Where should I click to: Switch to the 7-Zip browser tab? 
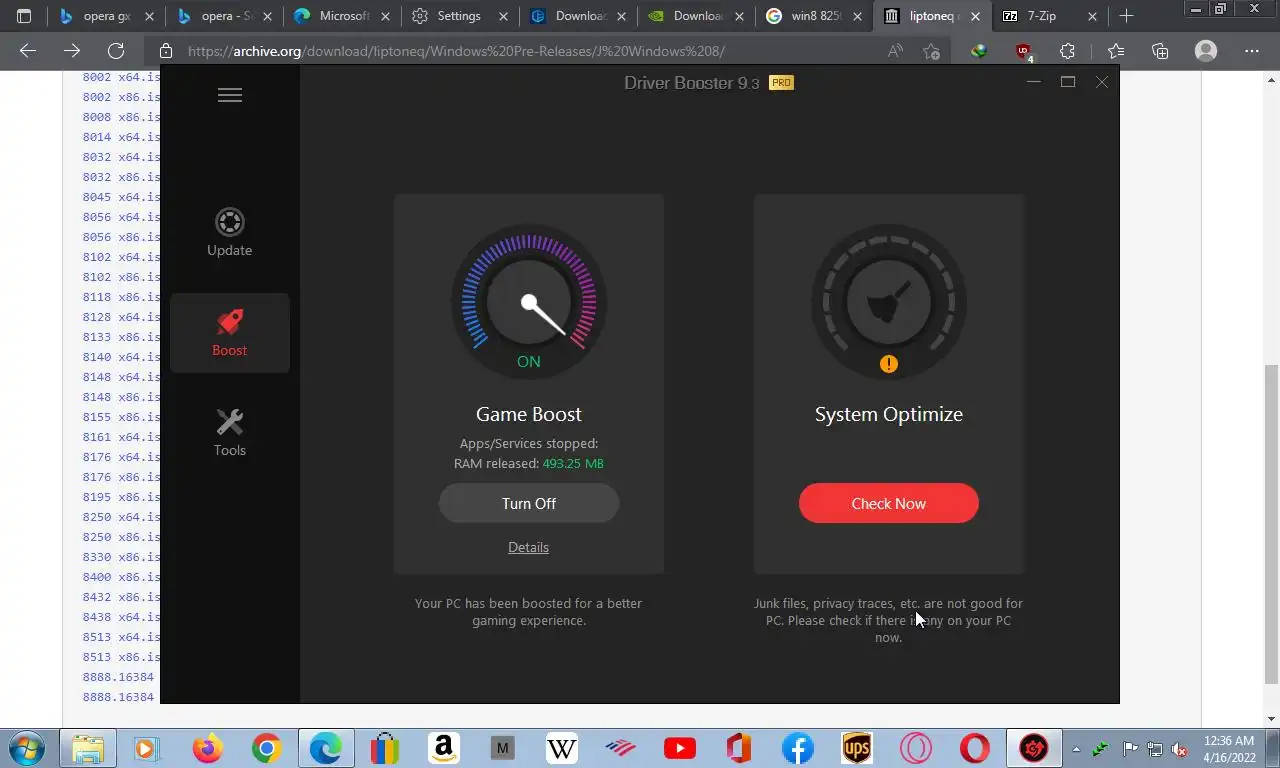[x=1049, y=16]
